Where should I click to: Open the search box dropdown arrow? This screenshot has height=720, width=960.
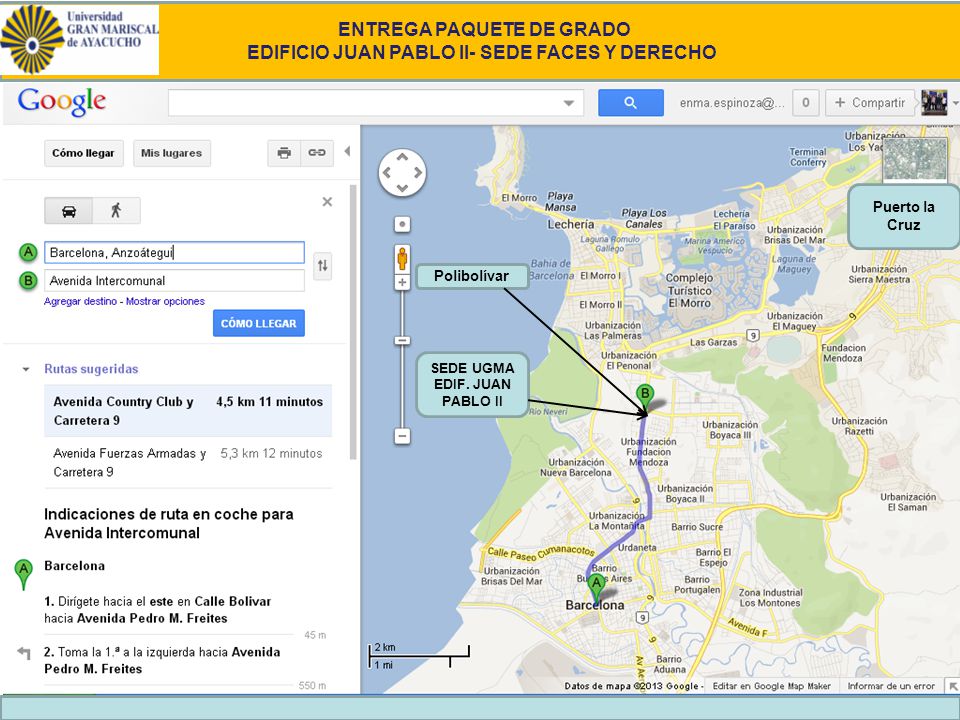click(x=569, y=103)
